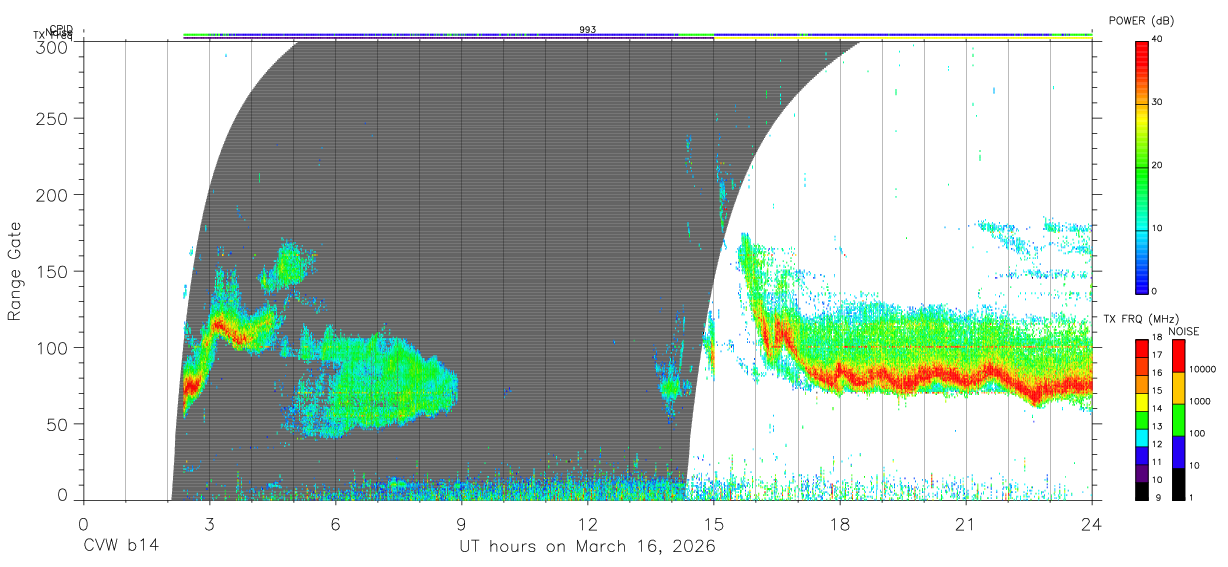Click the 20 tick on POWER colorbar
The height and width of the screenshot is (567, 1228).
click(1157, 165)
